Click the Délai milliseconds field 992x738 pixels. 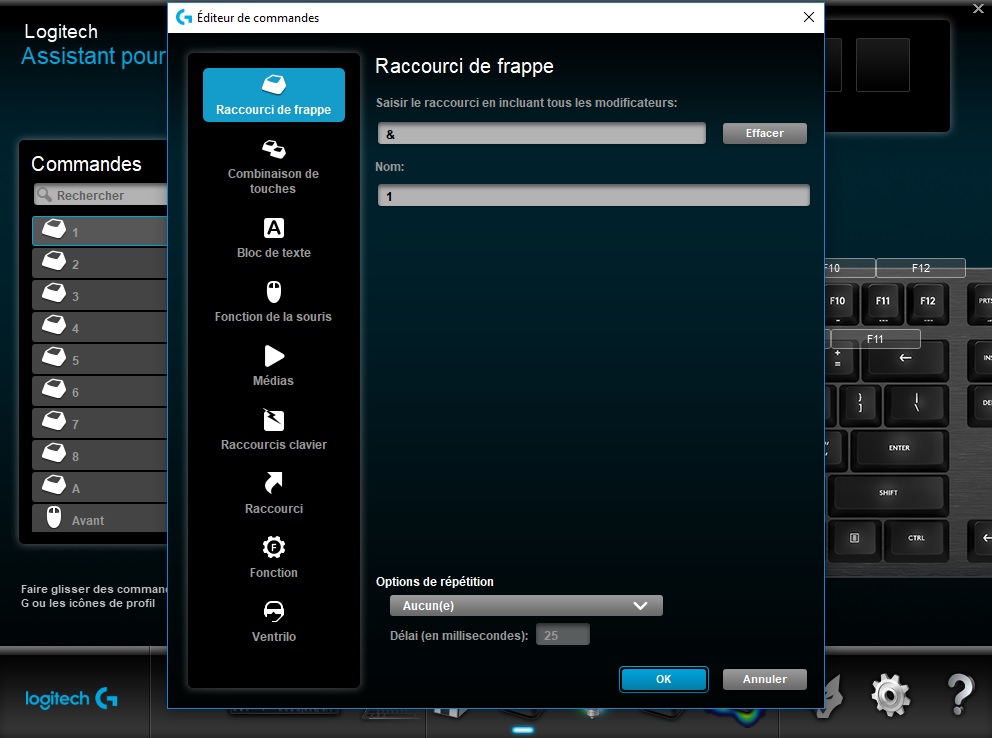coord(562,635)
